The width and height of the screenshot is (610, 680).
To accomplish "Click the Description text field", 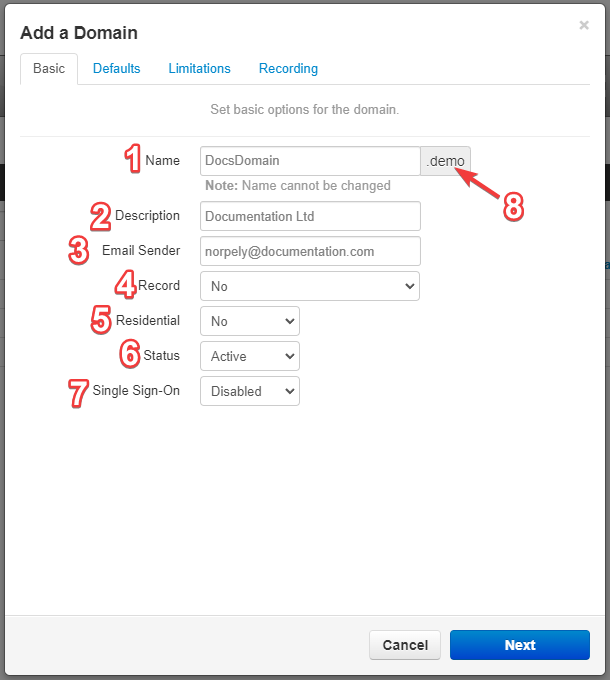I will (310, 216).
